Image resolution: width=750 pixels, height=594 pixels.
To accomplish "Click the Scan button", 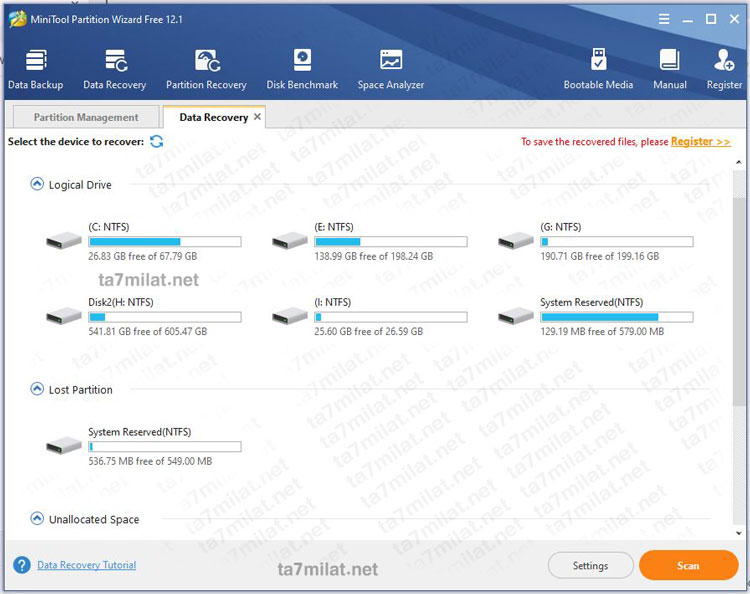I will point(688,565).
